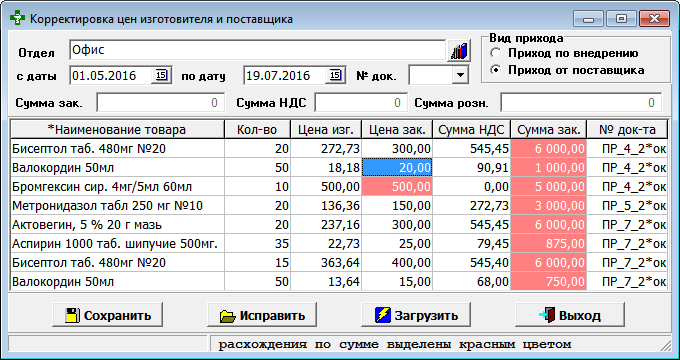Click purchase price cell '150,00'
This screenshot has width=680, height=360.
[x=397, y=205]
